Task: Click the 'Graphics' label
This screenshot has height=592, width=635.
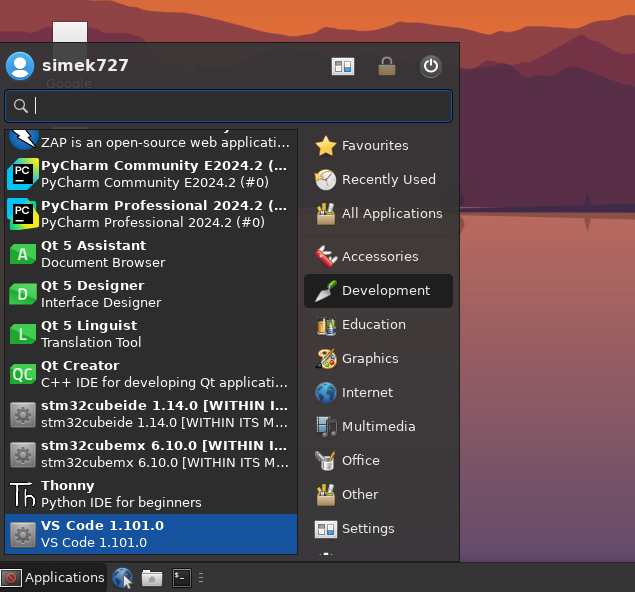Action: pyautogui.click(x=370, y=359)
